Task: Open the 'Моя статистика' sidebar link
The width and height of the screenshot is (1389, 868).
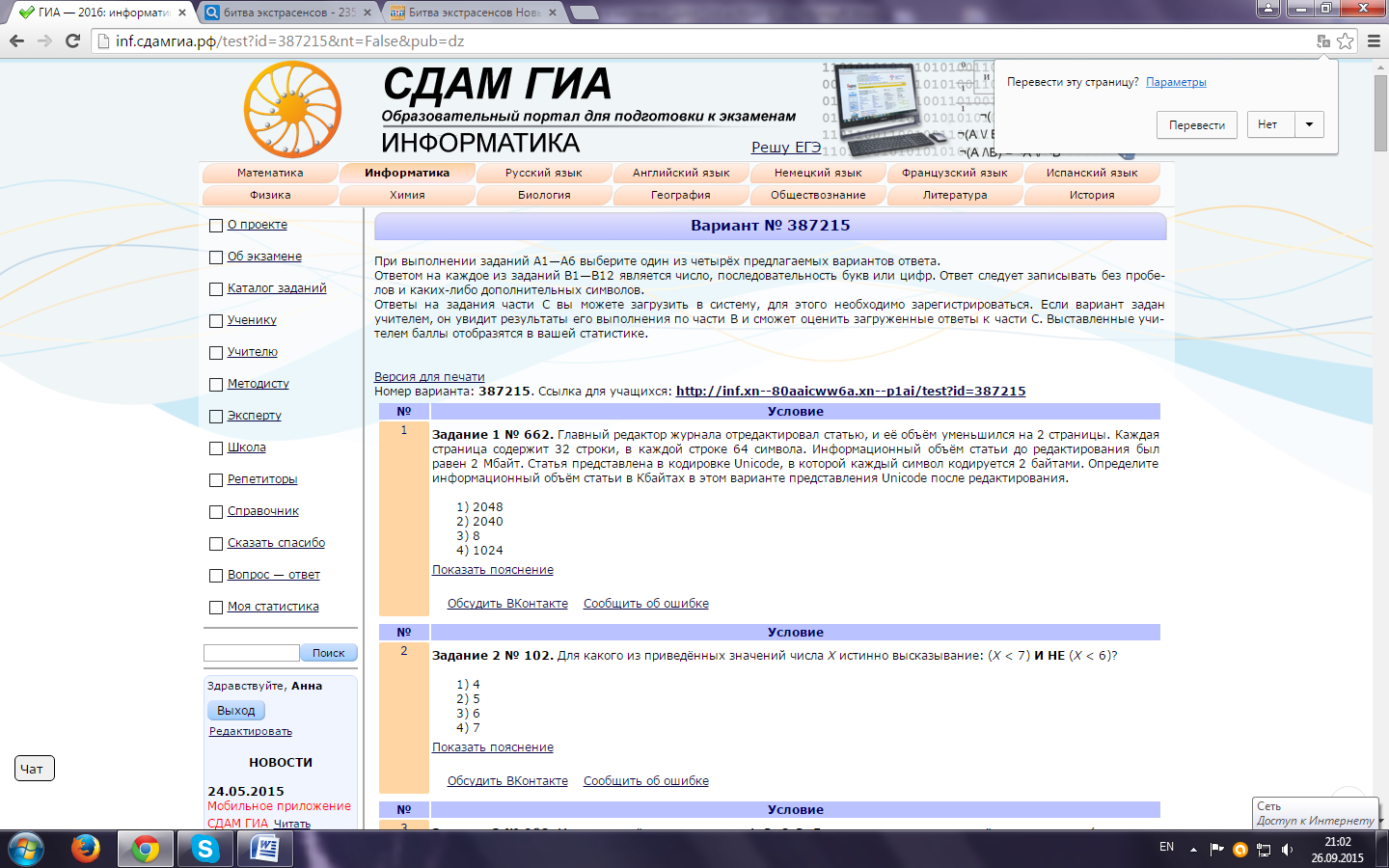Action: [x=273, y=607]
